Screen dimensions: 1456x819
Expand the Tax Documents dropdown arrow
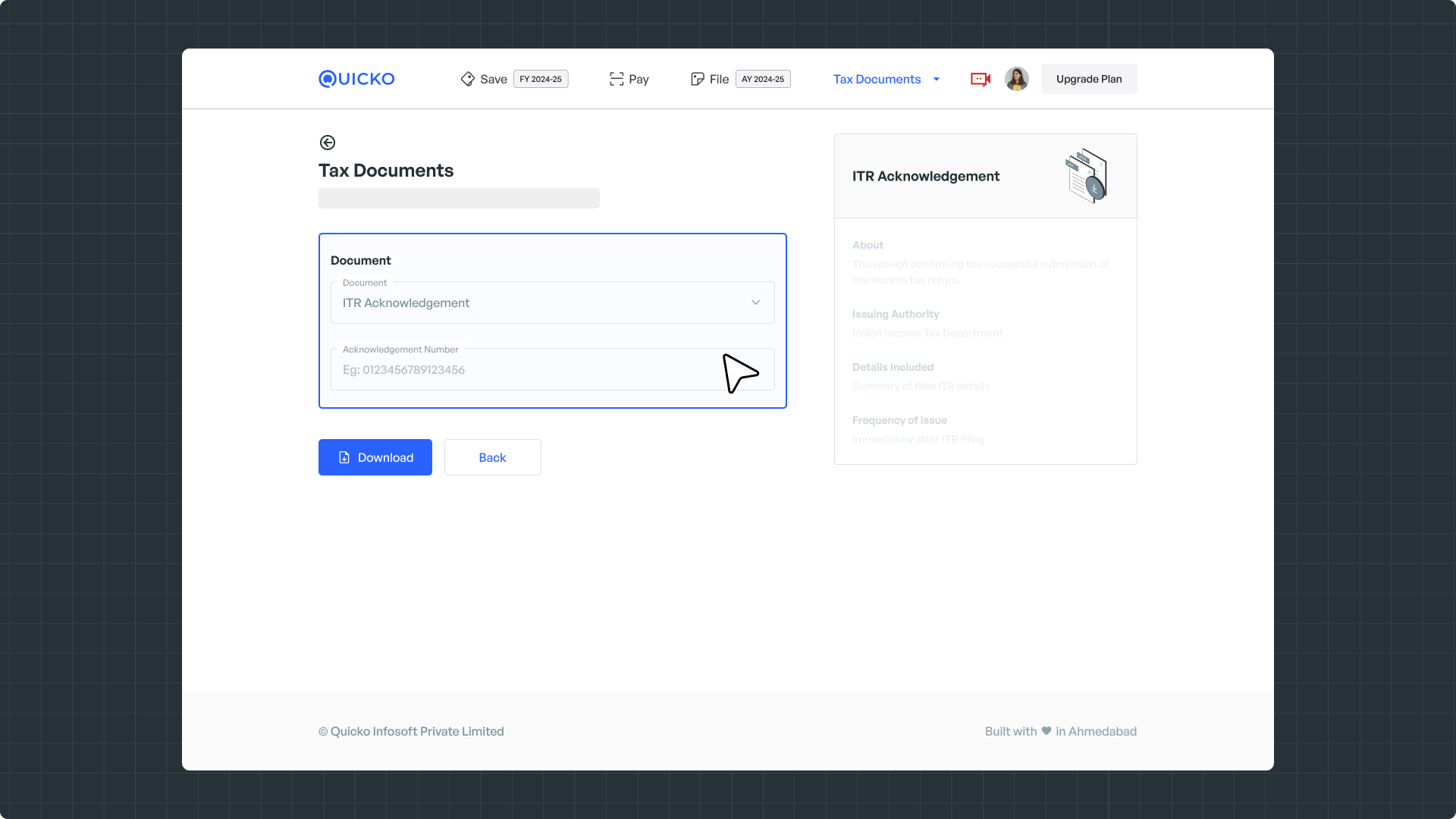point(937,79)
